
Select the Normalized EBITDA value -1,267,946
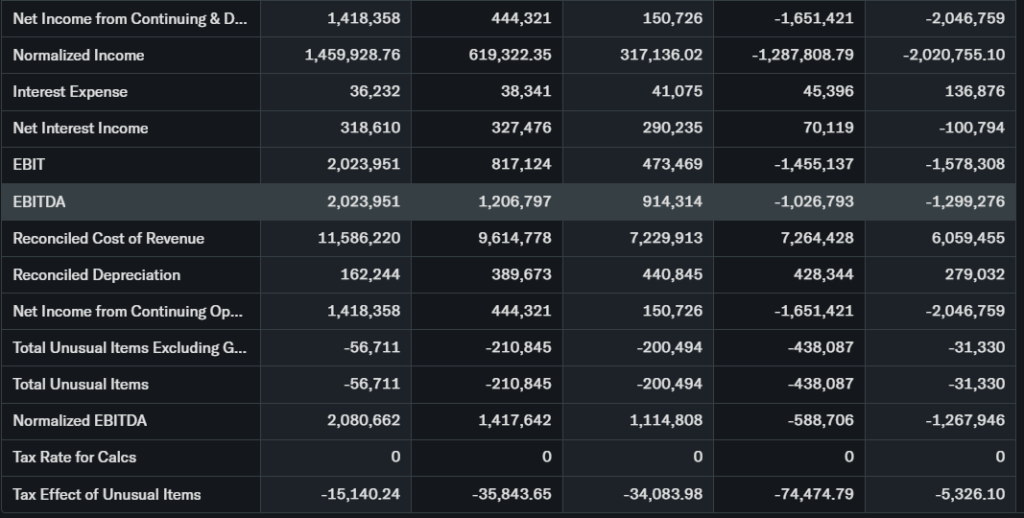(964, 421)
